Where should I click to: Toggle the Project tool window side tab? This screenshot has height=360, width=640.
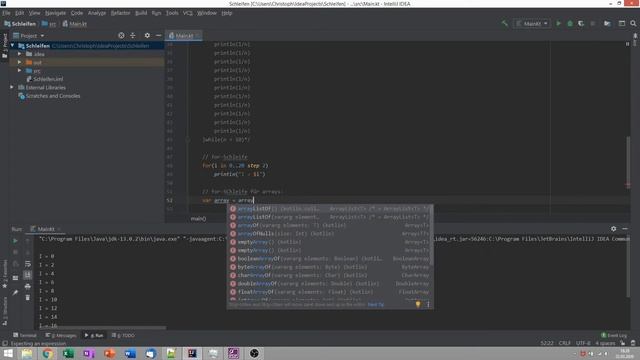click(x=4, y=44)
